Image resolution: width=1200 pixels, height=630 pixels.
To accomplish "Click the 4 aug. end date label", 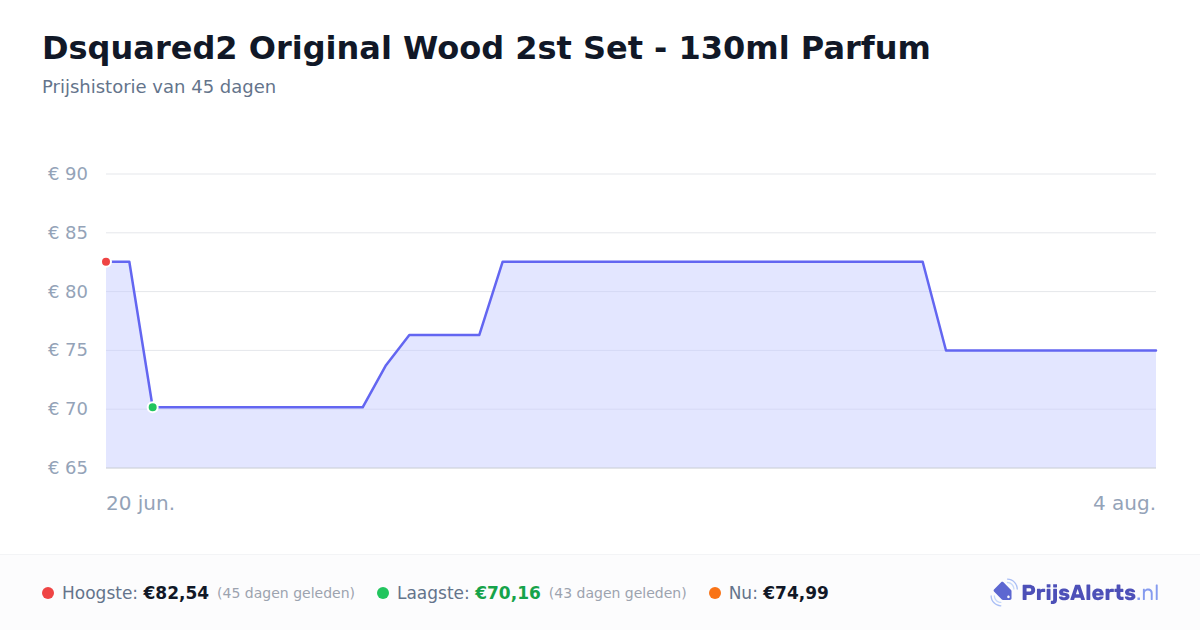I will (1124, 503).
